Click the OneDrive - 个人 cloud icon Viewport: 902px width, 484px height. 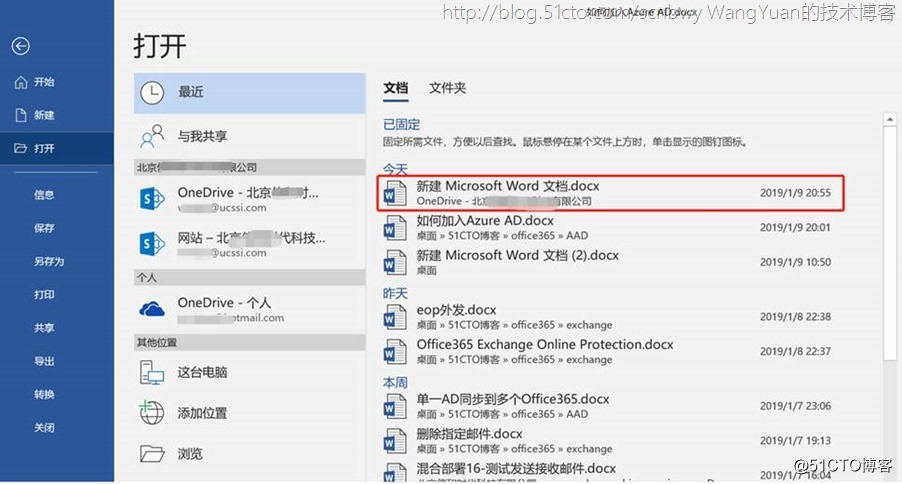click(152, 310)
